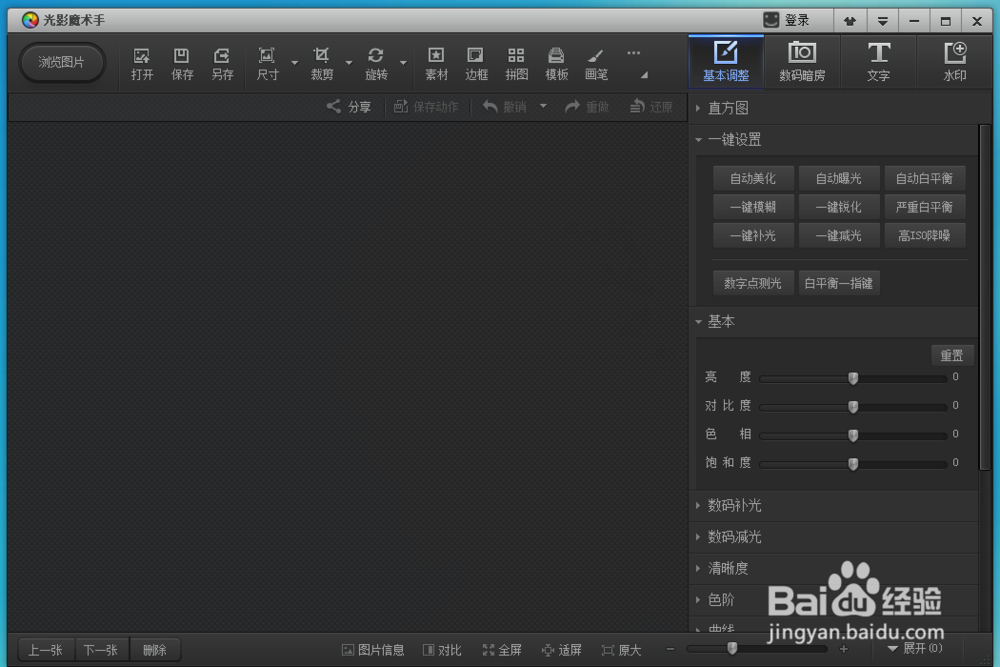1000x667 pixels.
Task: Click the 尺寸 resize icon
Action: coord(266,62)
